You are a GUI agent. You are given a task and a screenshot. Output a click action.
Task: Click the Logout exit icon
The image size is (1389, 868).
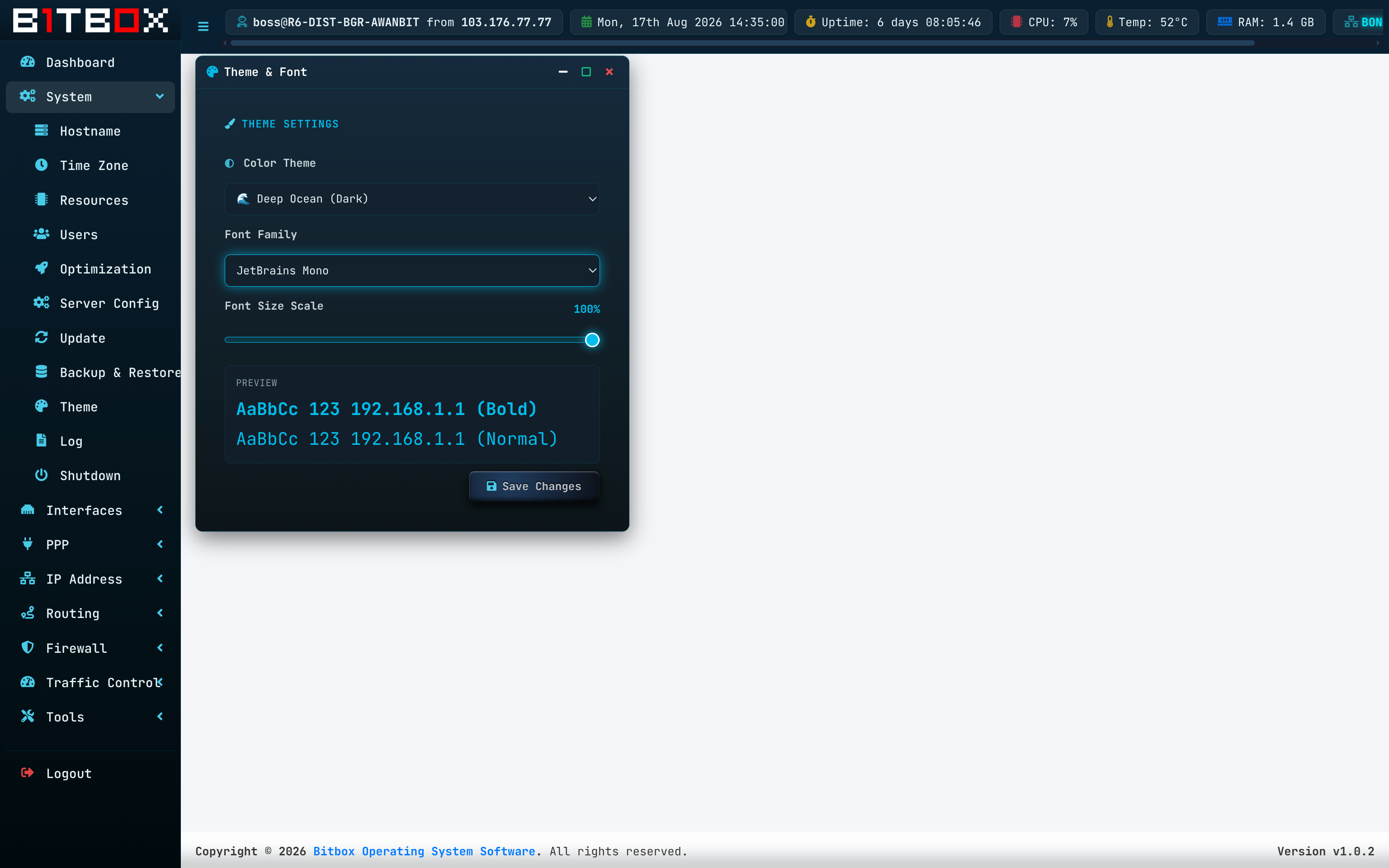(x=28, y=773)
